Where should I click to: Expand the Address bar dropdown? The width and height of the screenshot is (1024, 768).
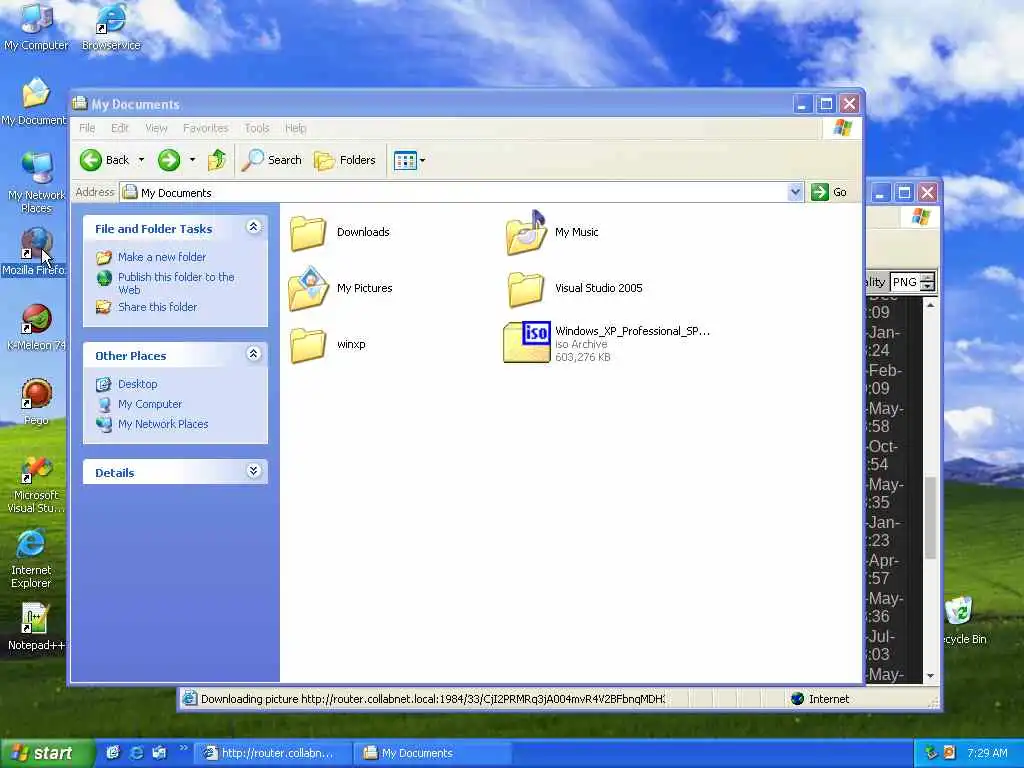tap(795, 192)
